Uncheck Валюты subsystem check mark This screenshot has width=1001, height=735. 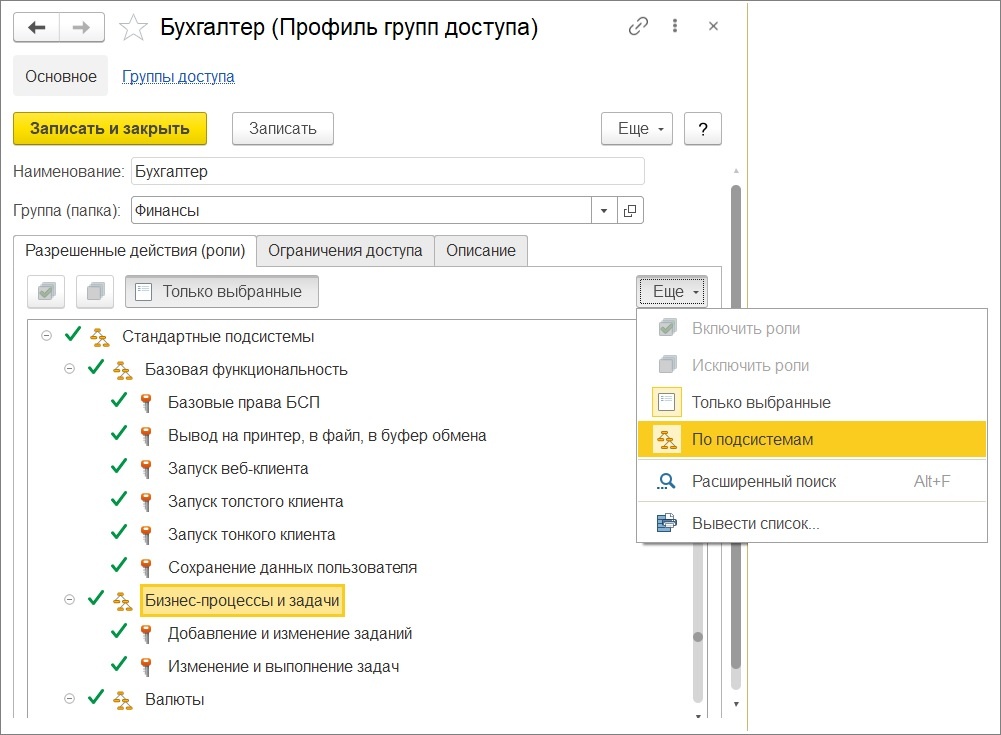pos(96,697)
